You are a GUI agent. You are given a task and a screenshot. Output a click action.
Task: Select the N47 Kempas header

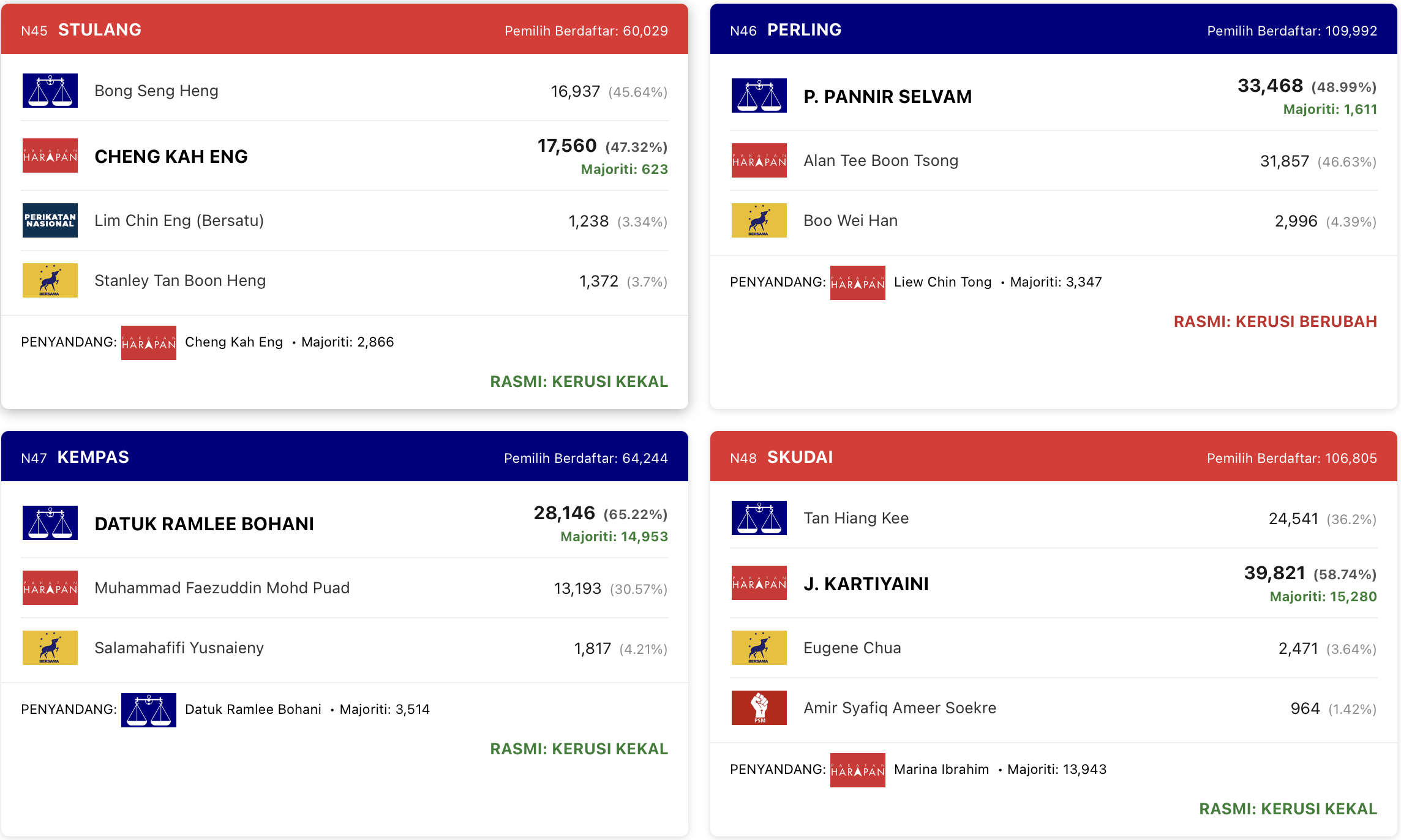(x=345, y=457)
